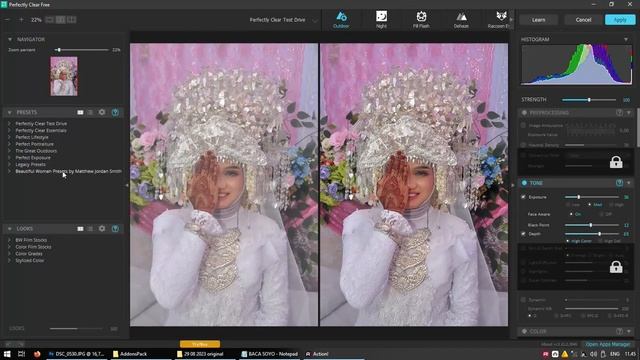Screen dimensions: 640x360
Task: Collapse the Navigator panel
Action: 10,40
